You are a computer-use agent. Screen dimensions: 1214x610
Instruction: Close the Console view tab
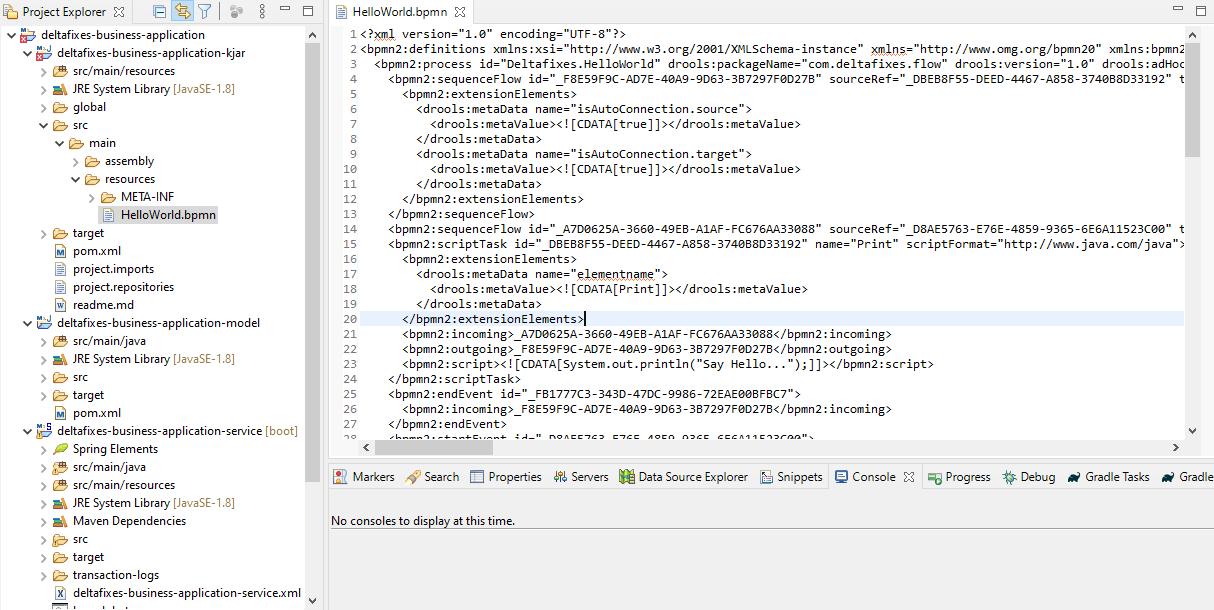pos(909,477)
